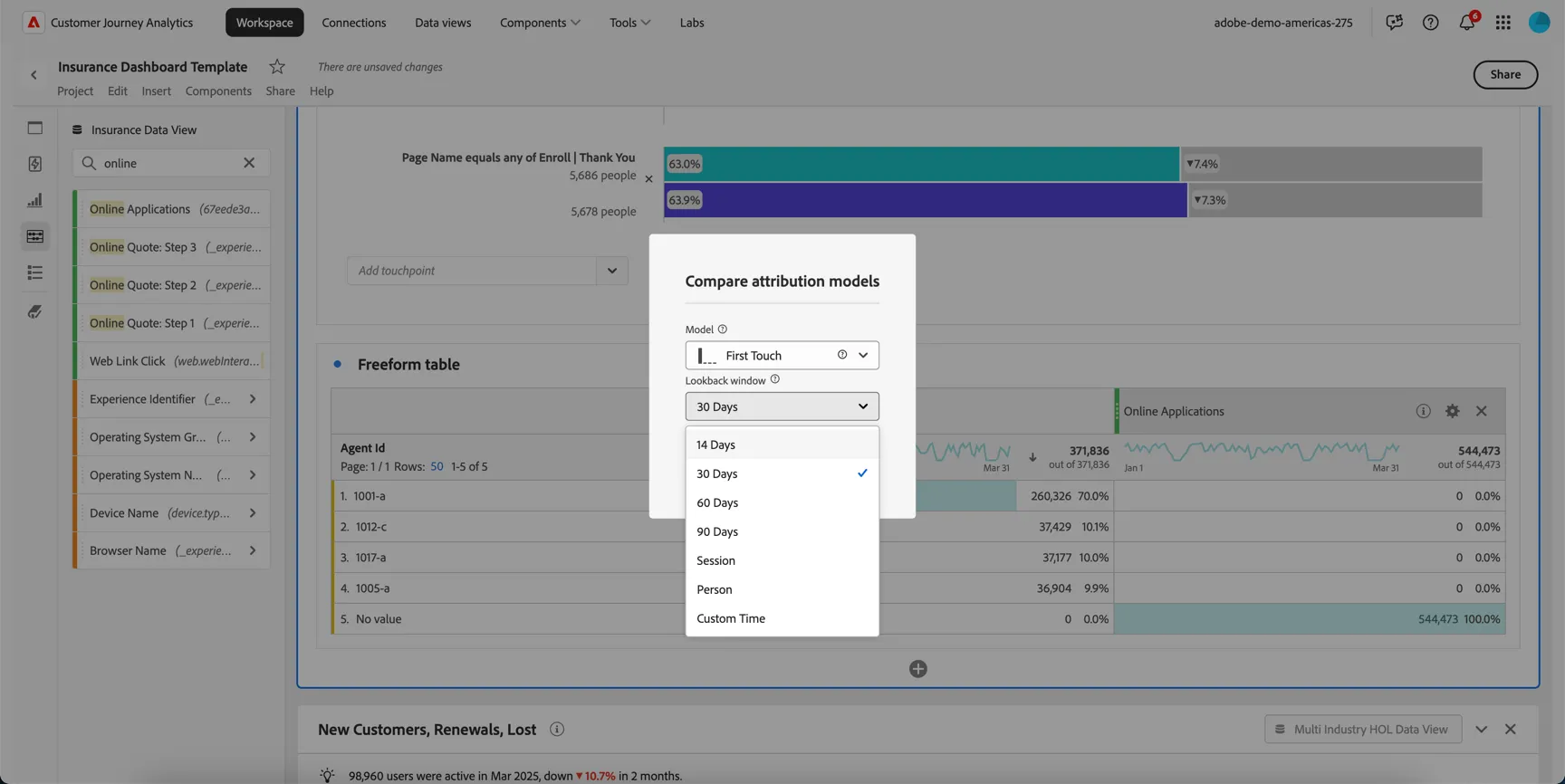The image size is (1565, 784).
Task: Clear the online search text
Action: [x=249, y=163]
